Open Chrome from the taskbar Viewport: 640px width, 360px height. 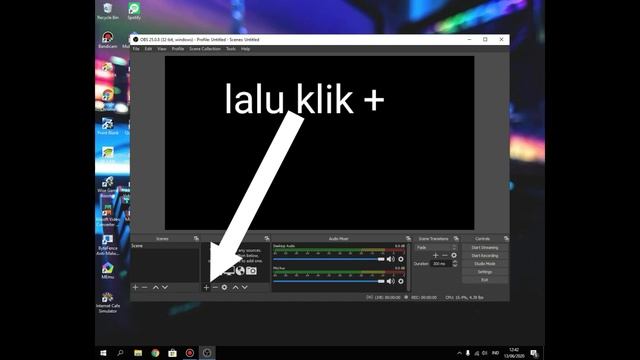tap(155, 353)
